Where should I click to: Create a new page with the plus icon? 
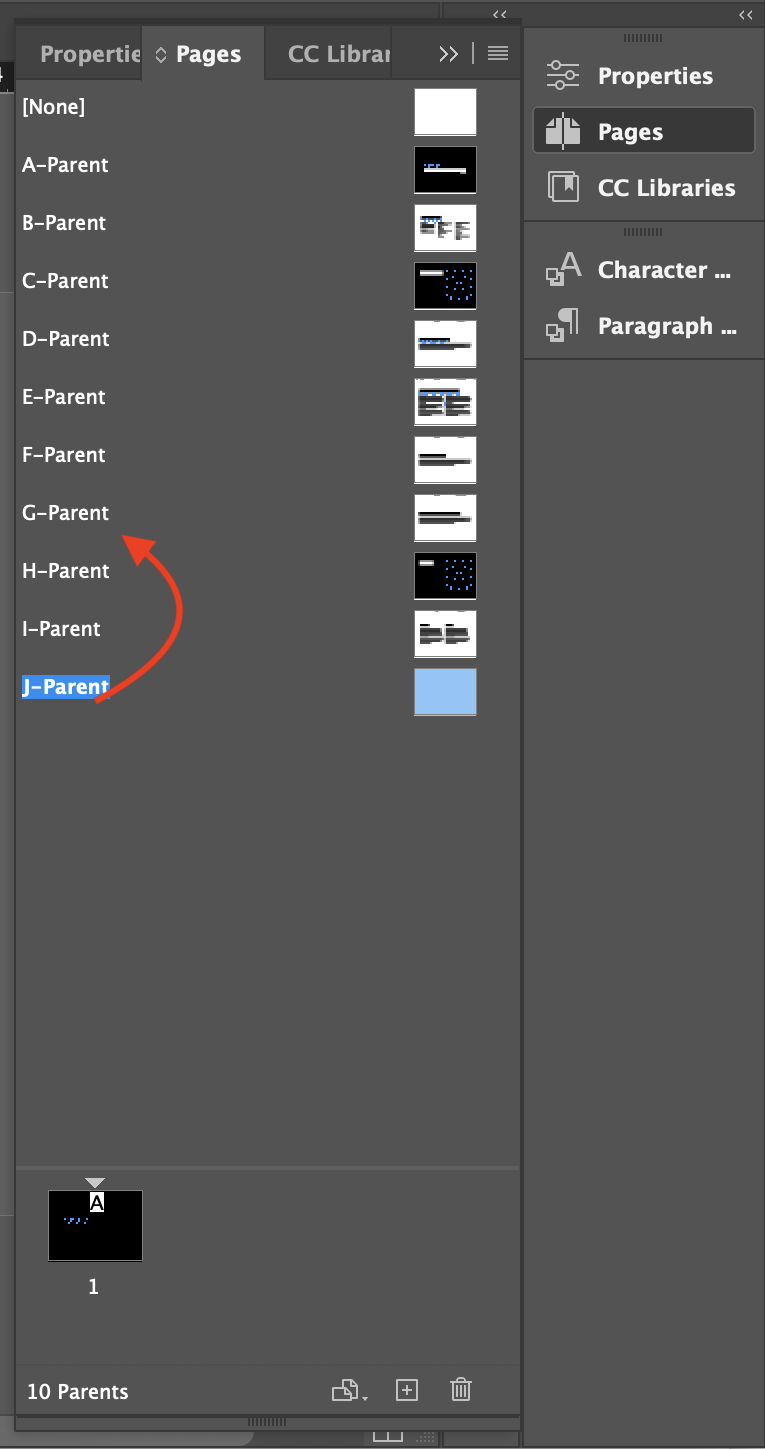click(406, 1389)
